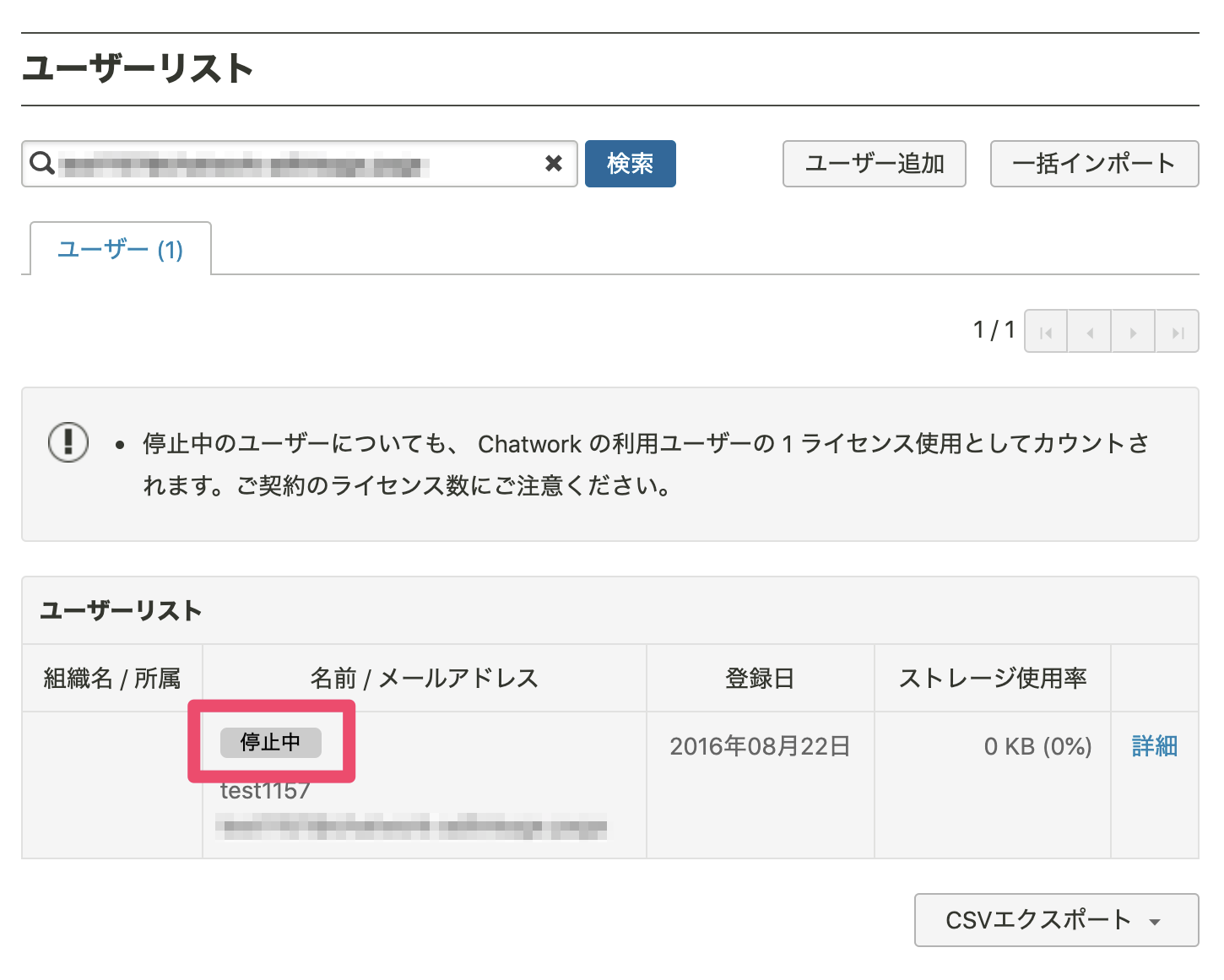This screenshot has height=980, width=1224.
Task: Click the magnifying glass search icon
Action: (40, 164)
